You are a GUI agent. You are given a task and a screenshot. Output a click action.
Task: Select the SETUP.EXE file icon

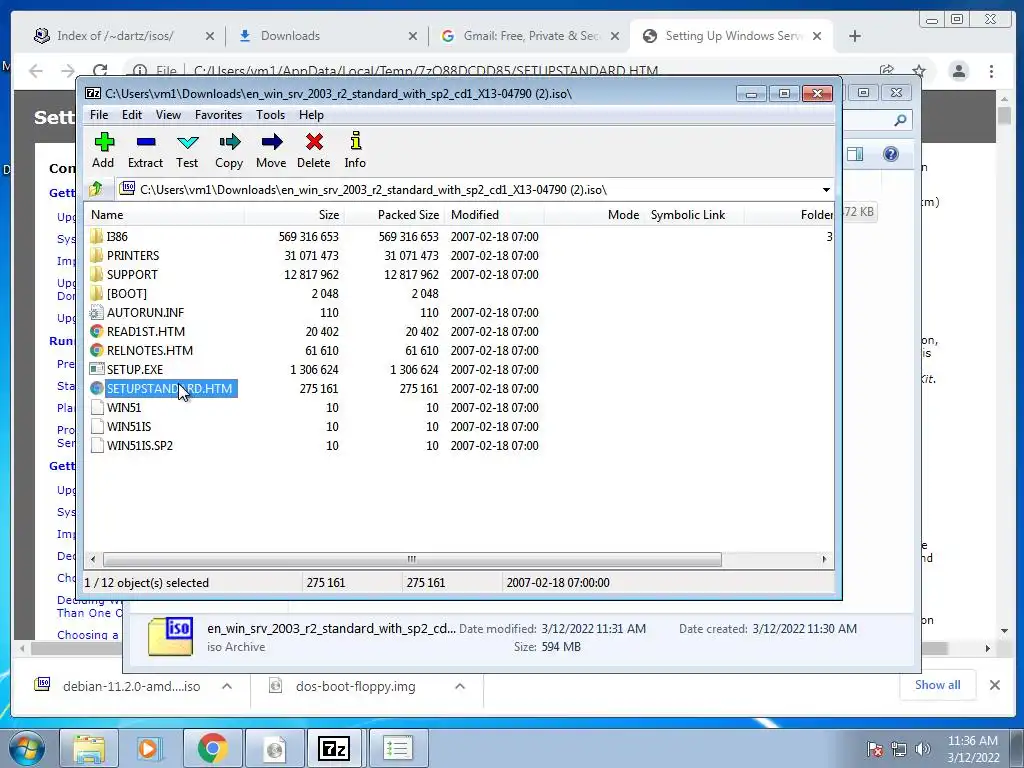pyautogui.click(x=97, y=370)
